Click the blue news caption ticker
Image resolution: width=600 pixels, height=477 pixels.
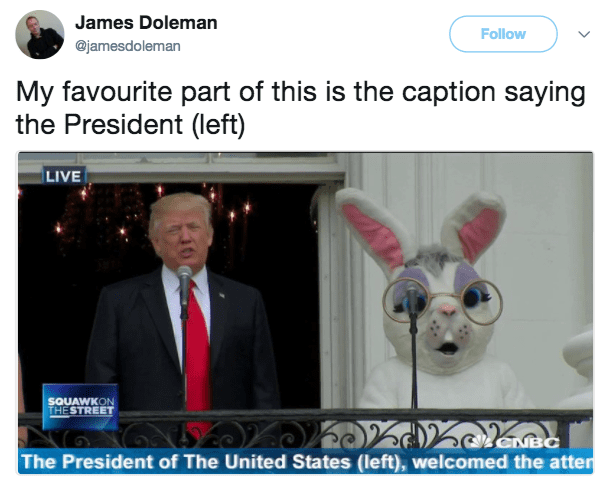tap(305, 461)
